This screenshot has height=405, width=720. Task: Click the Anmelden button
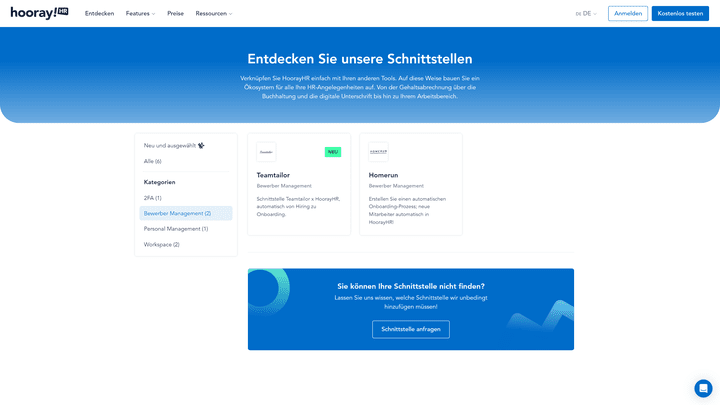tap(628, 13)
